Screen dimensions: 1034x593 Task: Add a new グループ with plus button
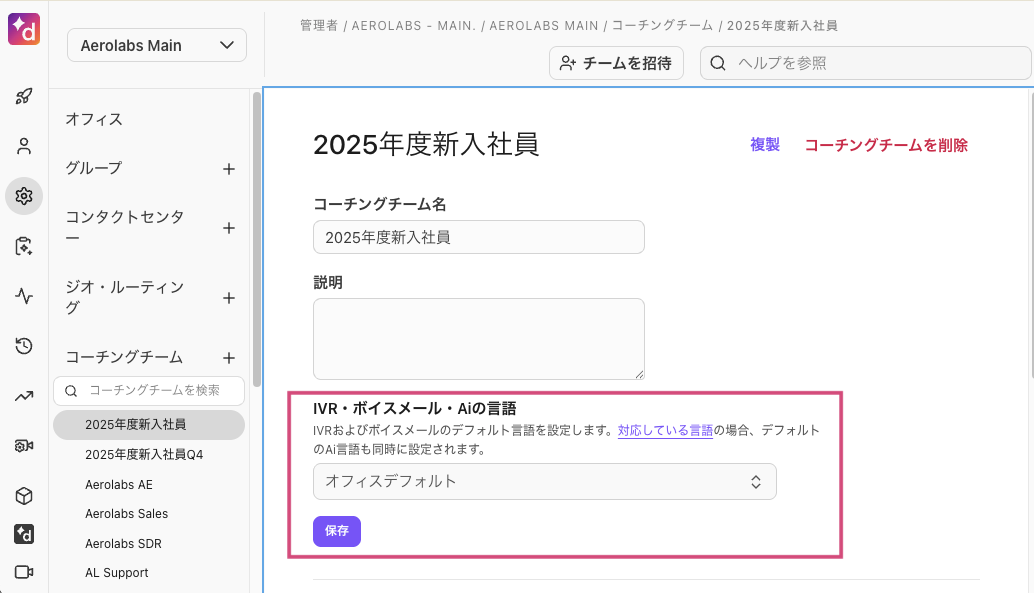pyautogui.click(x=229, y=169)
